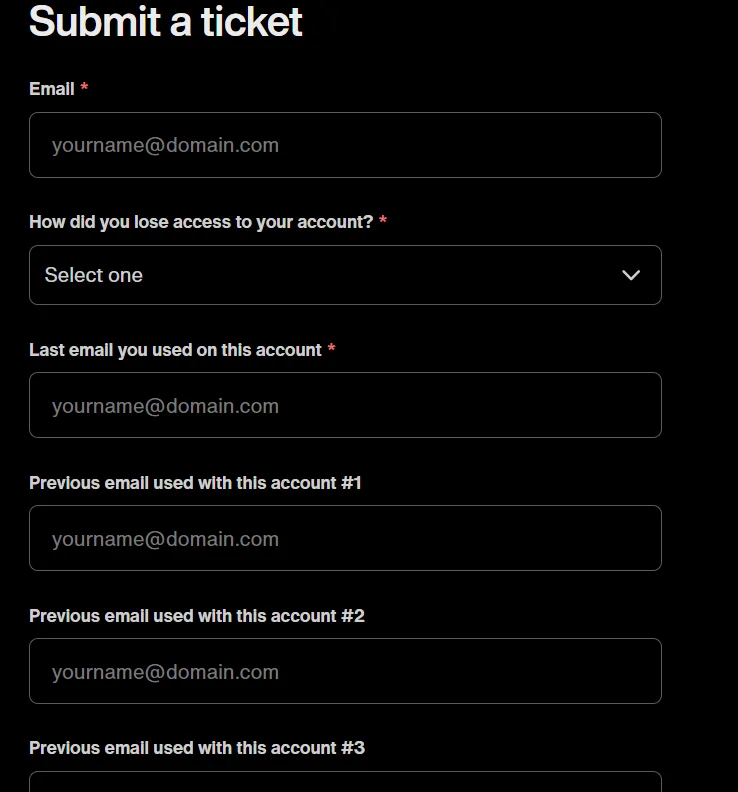Click the 'Previous email used with this account #1' label
Screen dimensions: 738x792
(x=195, y=483)
